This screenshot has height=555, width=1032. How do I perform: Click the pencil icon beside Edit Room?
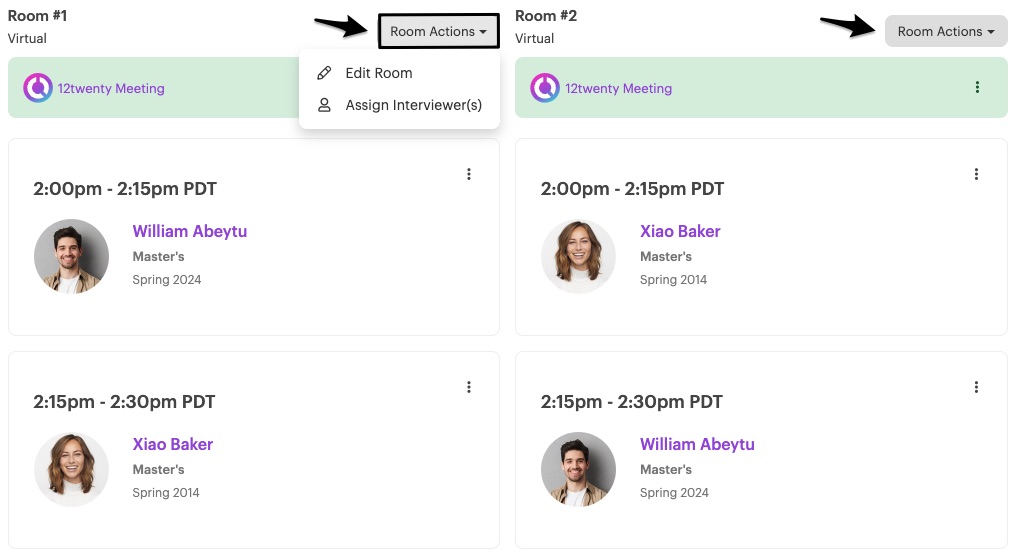click(x=324, y=73)
